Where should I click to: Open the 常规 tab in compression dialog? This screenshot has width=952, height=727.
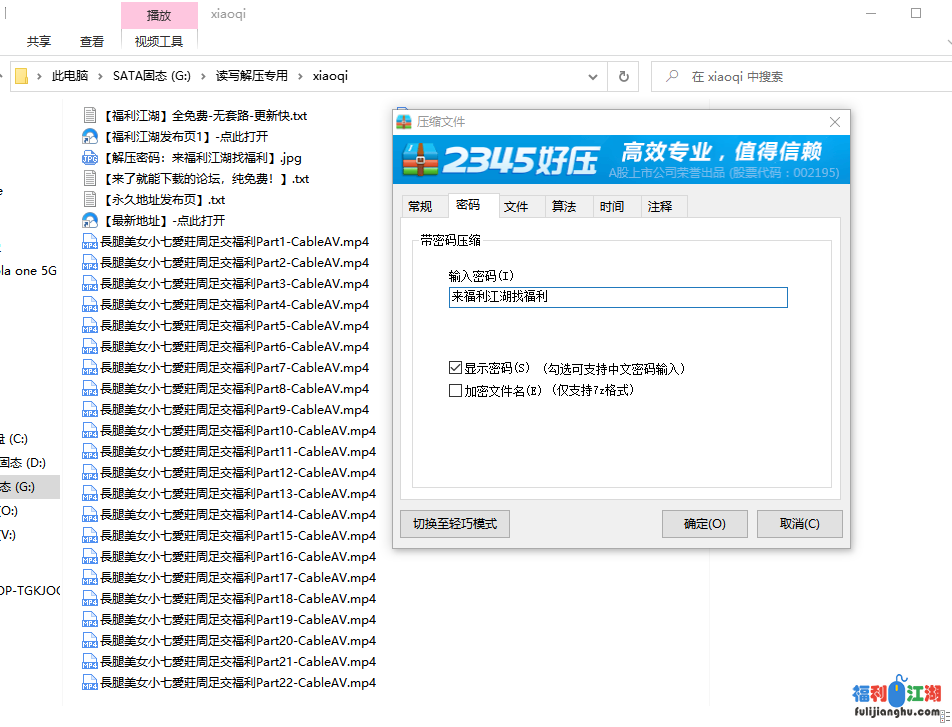(420, 207)
